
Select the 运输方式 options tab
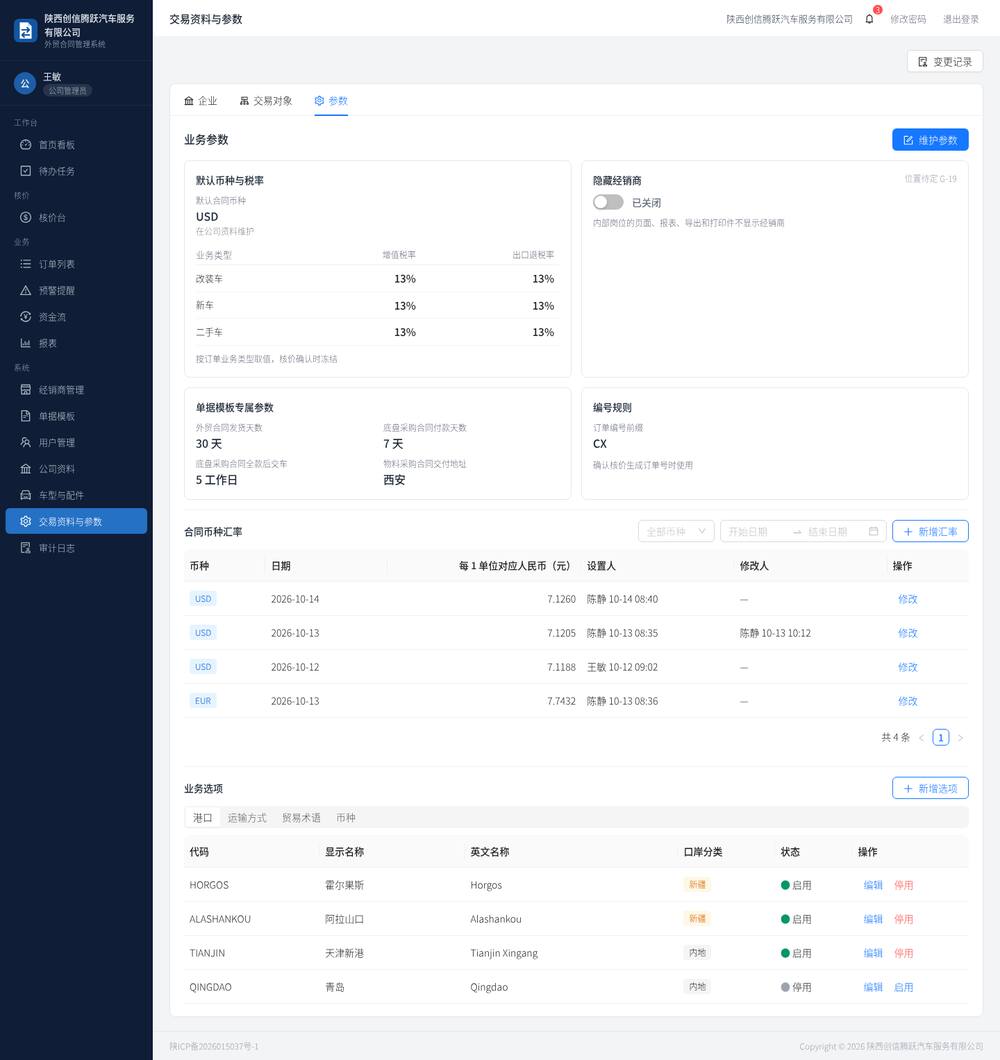tap(247, 818)
